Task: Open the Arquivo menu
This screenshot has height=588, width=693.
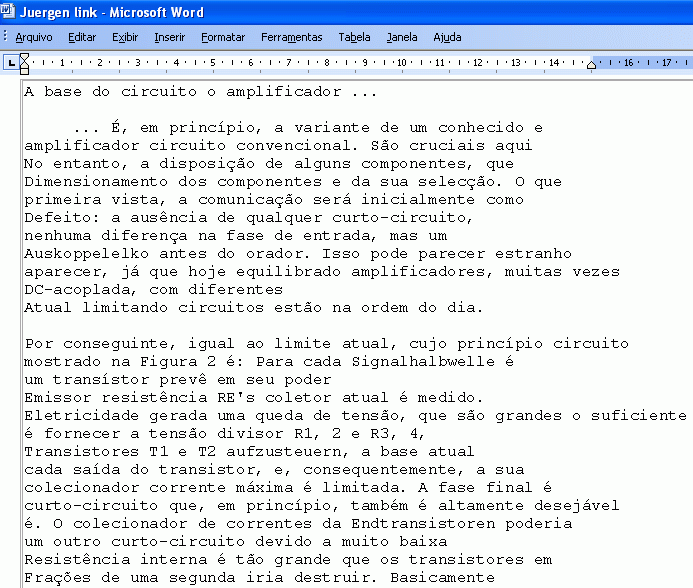Action: point(34,38)
